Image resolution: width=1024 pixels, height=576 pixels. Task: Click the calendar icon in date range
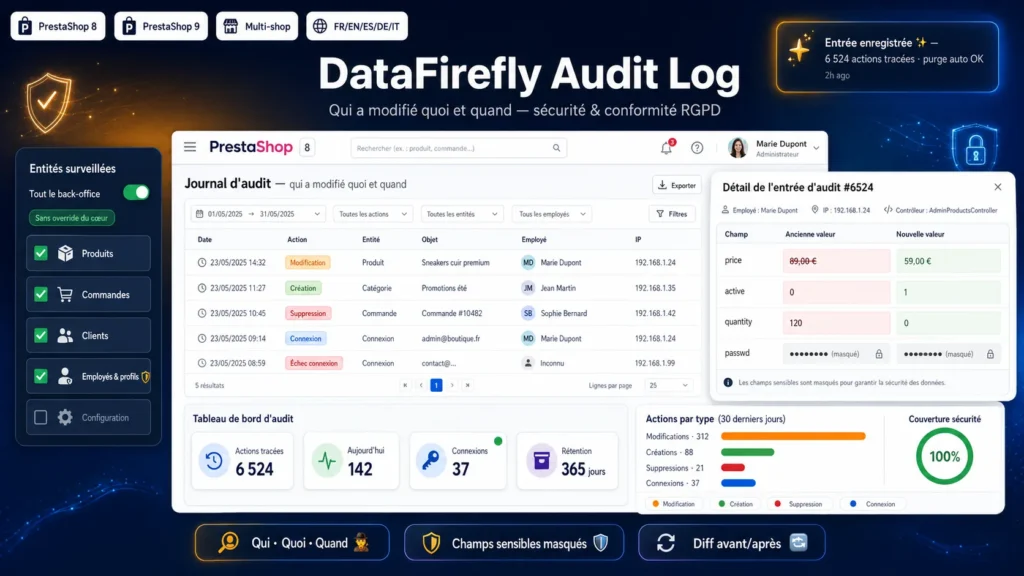click(x=200, y=214)
